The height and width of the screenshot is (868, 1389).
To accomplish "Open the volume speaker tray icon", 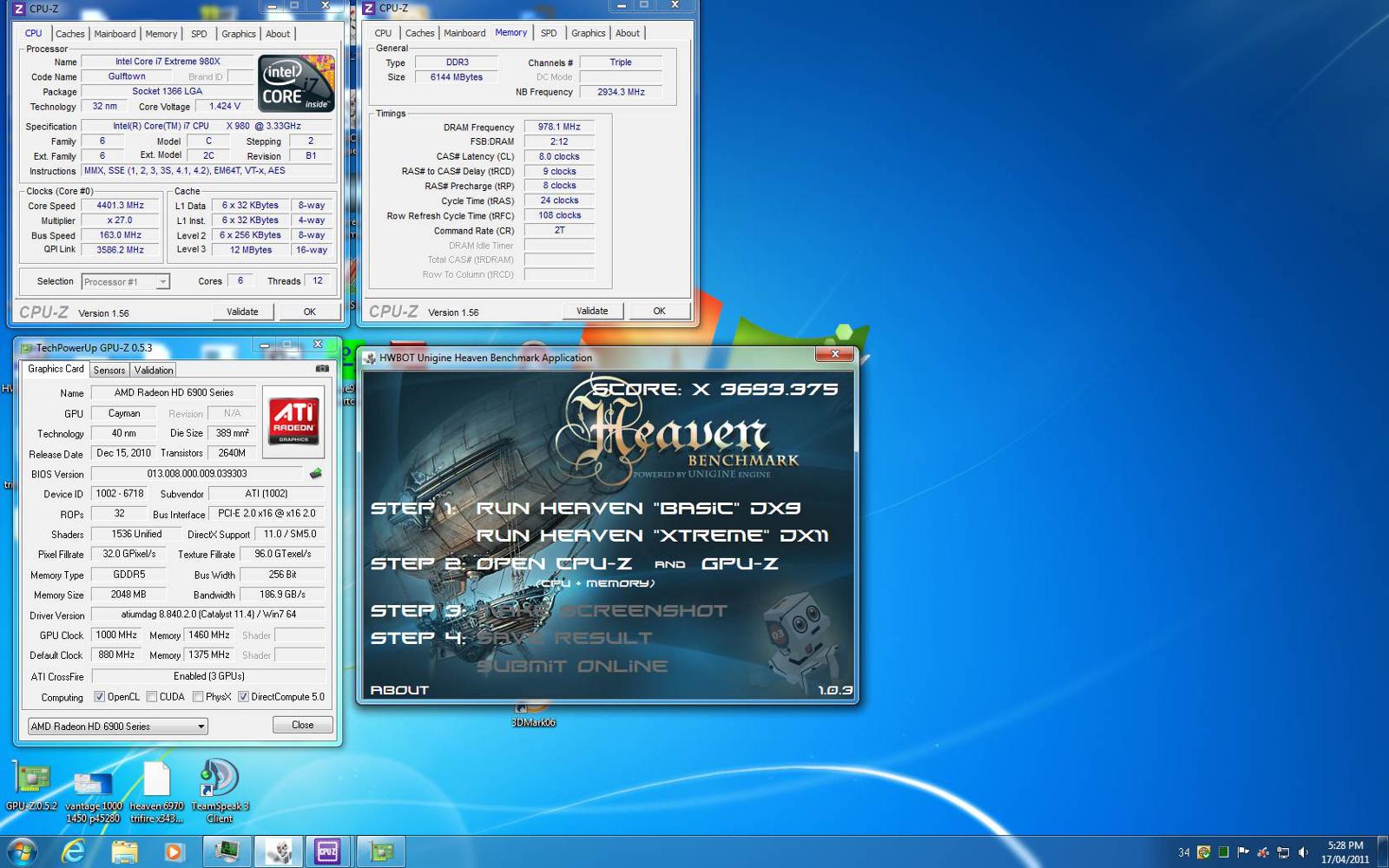I will [x=1303, y=852].
